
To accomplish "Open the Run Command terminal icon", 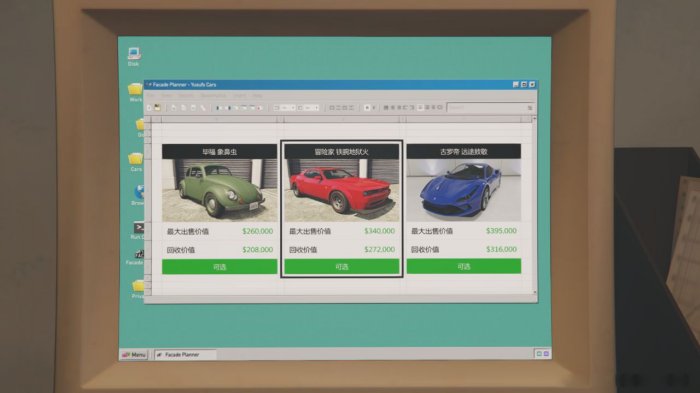I will tap(138, 230).
